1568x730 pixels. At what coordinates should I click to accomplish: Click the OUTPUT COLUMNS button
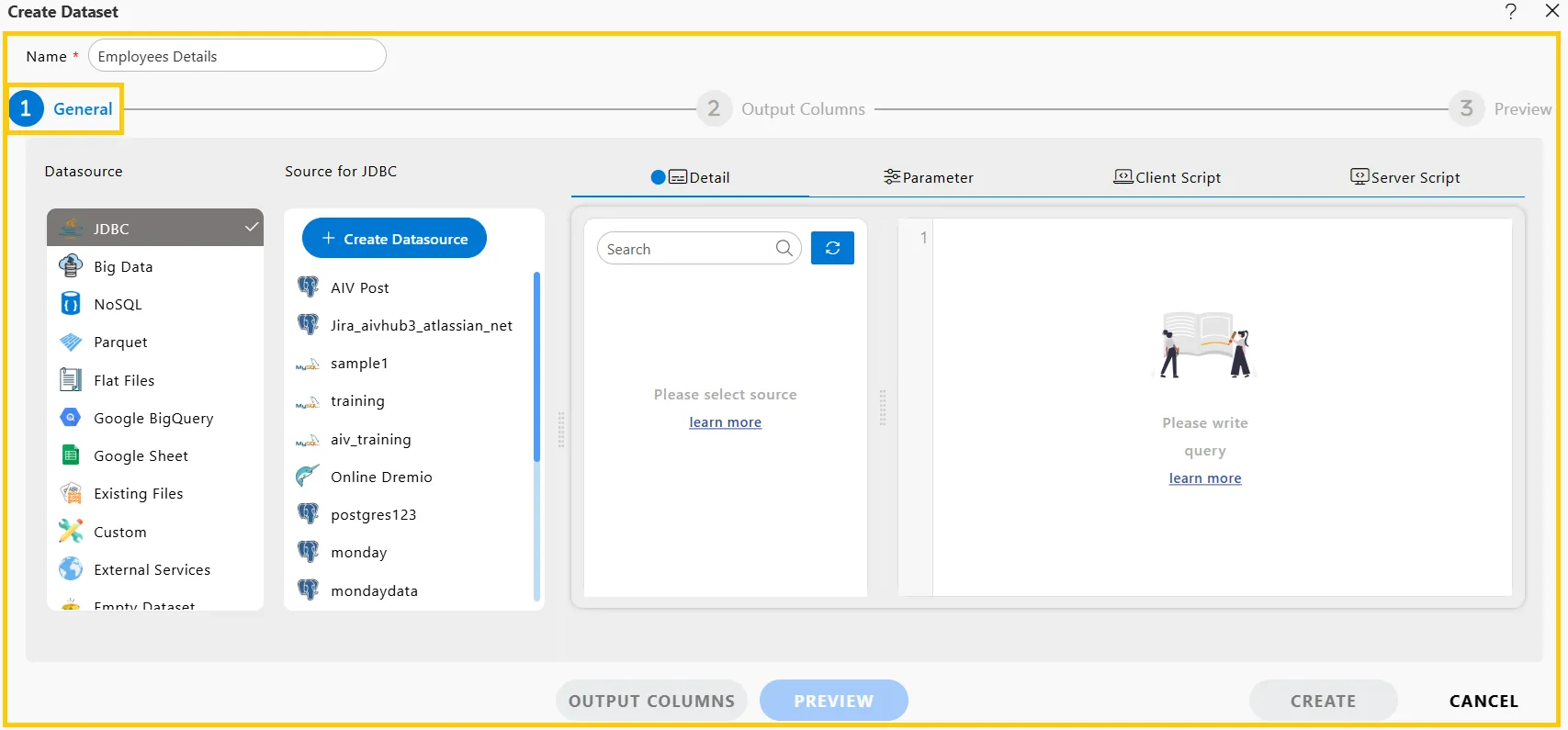pos(651,701)
